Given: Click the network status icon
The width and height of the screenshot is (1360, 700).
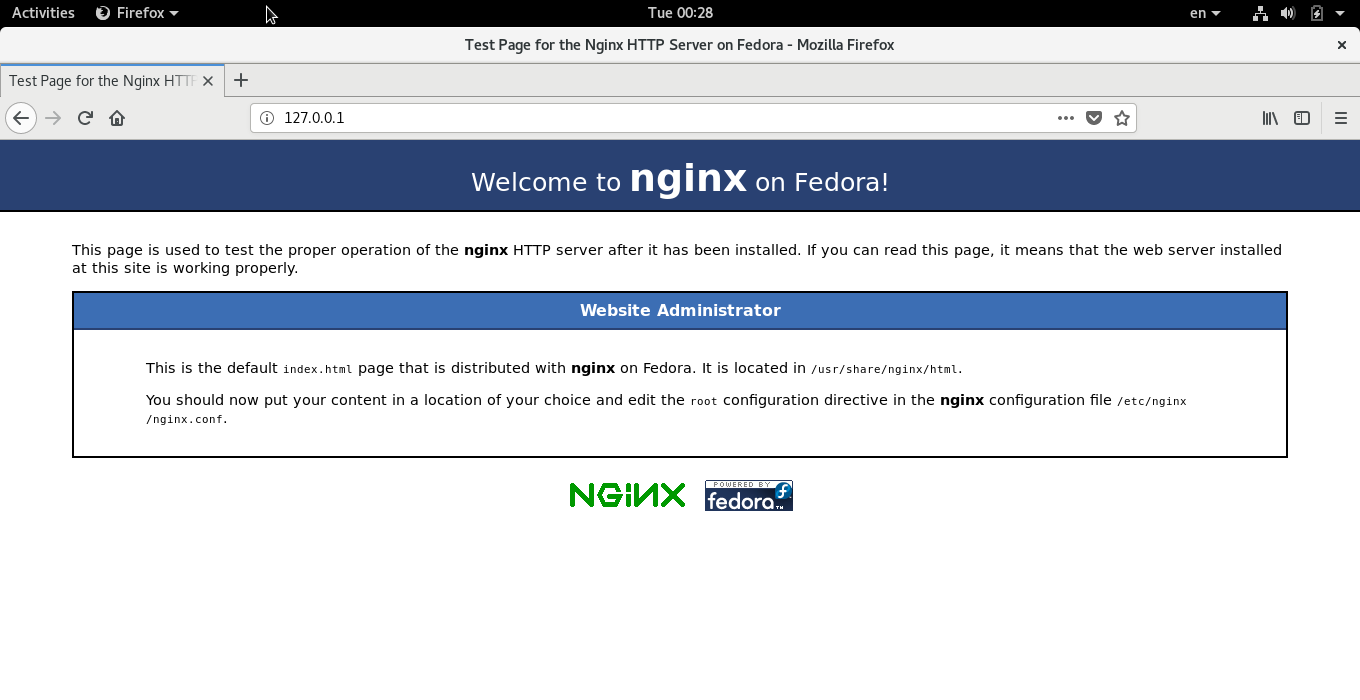Looking at the screenshot, I should [x=1260, y=13].
